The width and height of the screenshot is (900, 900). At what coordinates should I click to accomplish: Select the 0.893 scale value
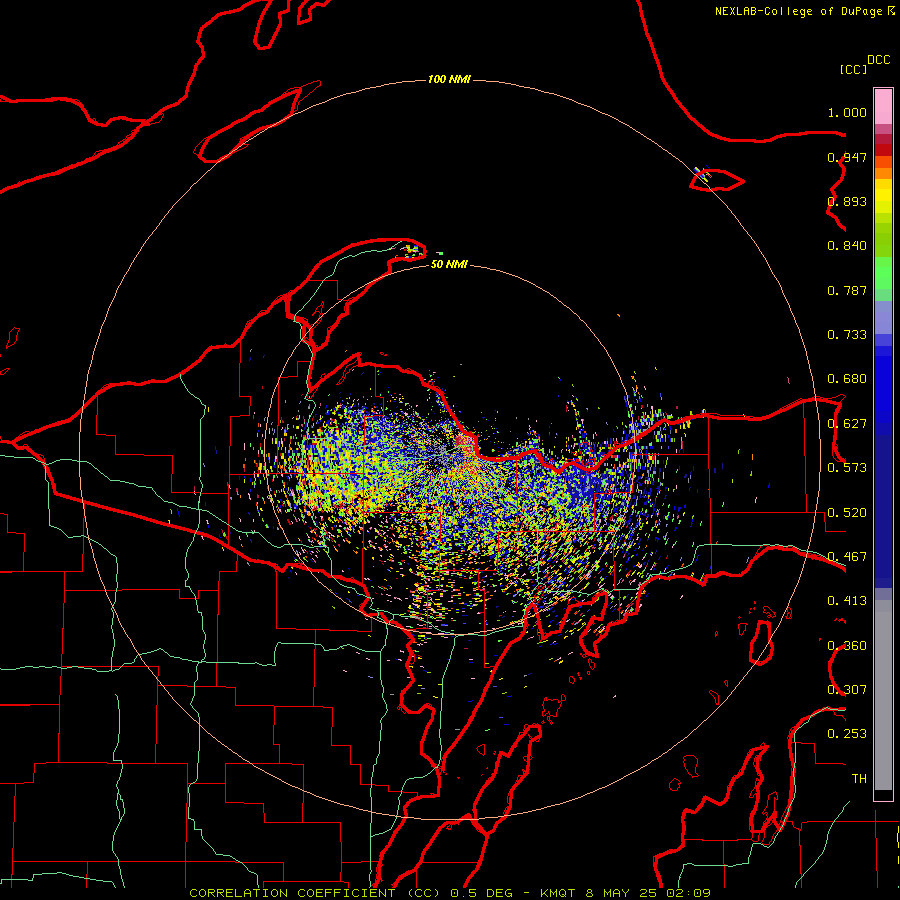click(847, 201)
